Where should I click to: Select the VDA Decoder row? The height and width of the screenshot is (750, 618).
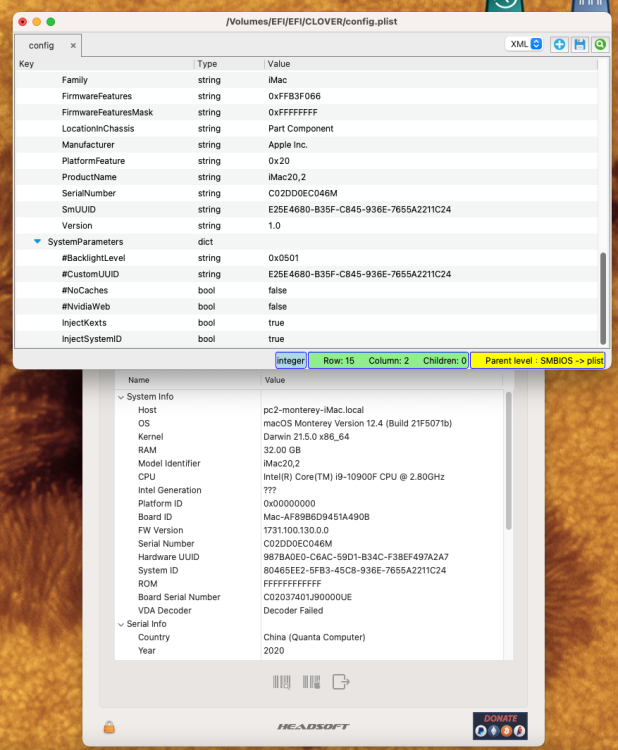pyautogui.click(x=309, y=610)
